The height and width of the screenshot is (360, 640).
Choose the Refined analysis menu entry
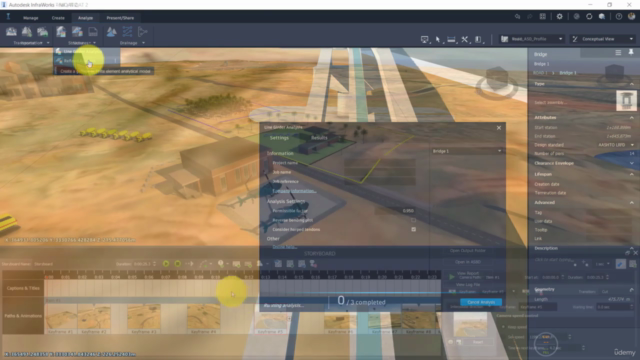pyautogui.click(x=87, y=61)
